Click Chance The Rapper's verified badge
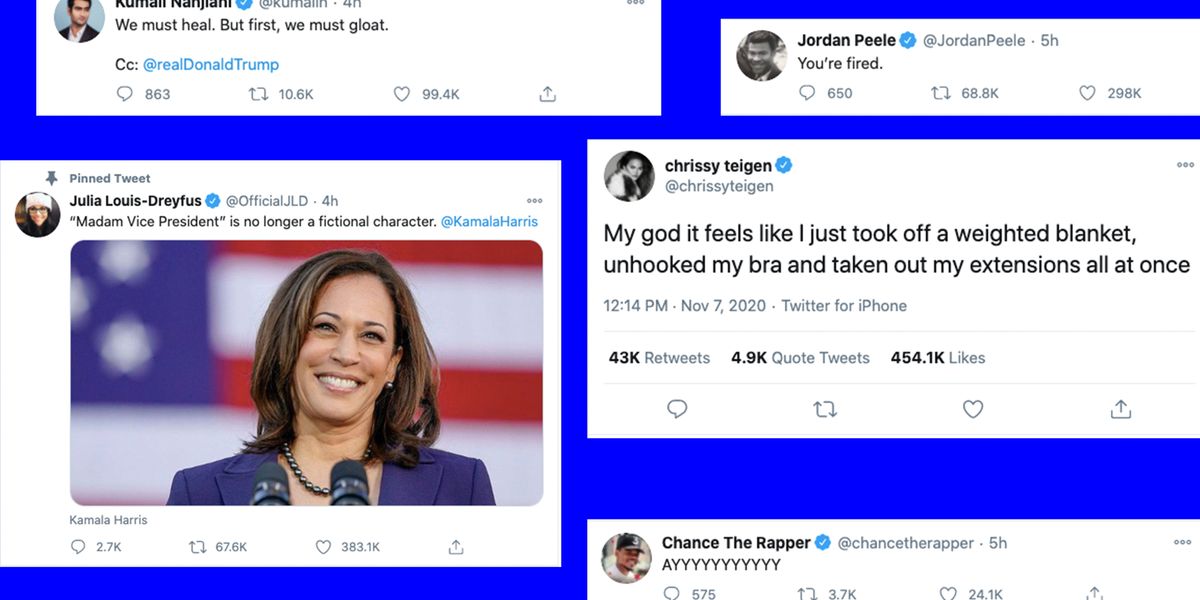The height and width of the screenshot is (600, 1200). coord(822,542)
